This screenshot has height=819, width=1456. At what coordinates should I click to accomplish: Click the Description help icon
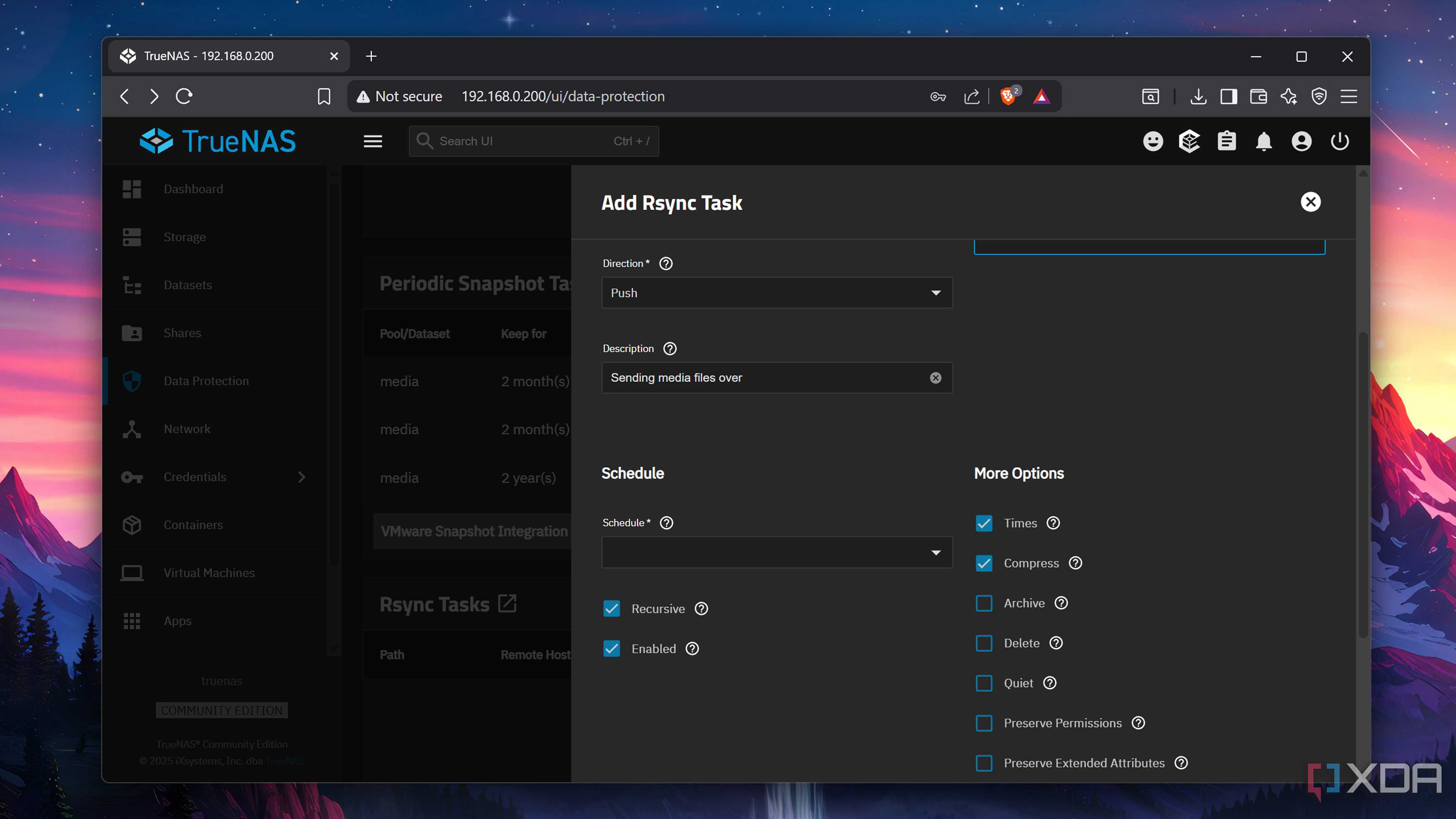coord(670,349)
